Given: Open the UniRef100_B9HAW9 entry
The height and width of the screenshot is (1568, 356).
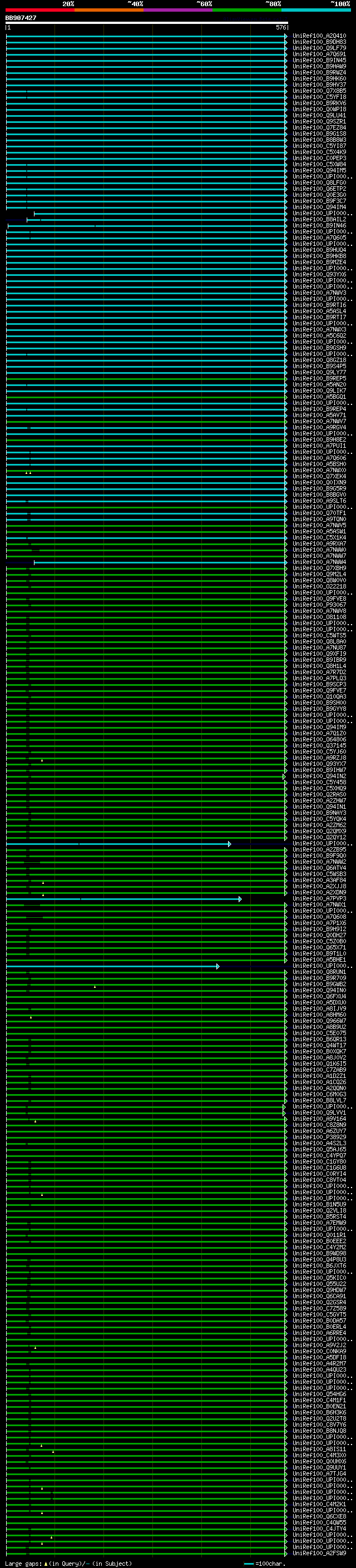Looking at the screenshot, I should pyautogui.click(x=319, y=66).
